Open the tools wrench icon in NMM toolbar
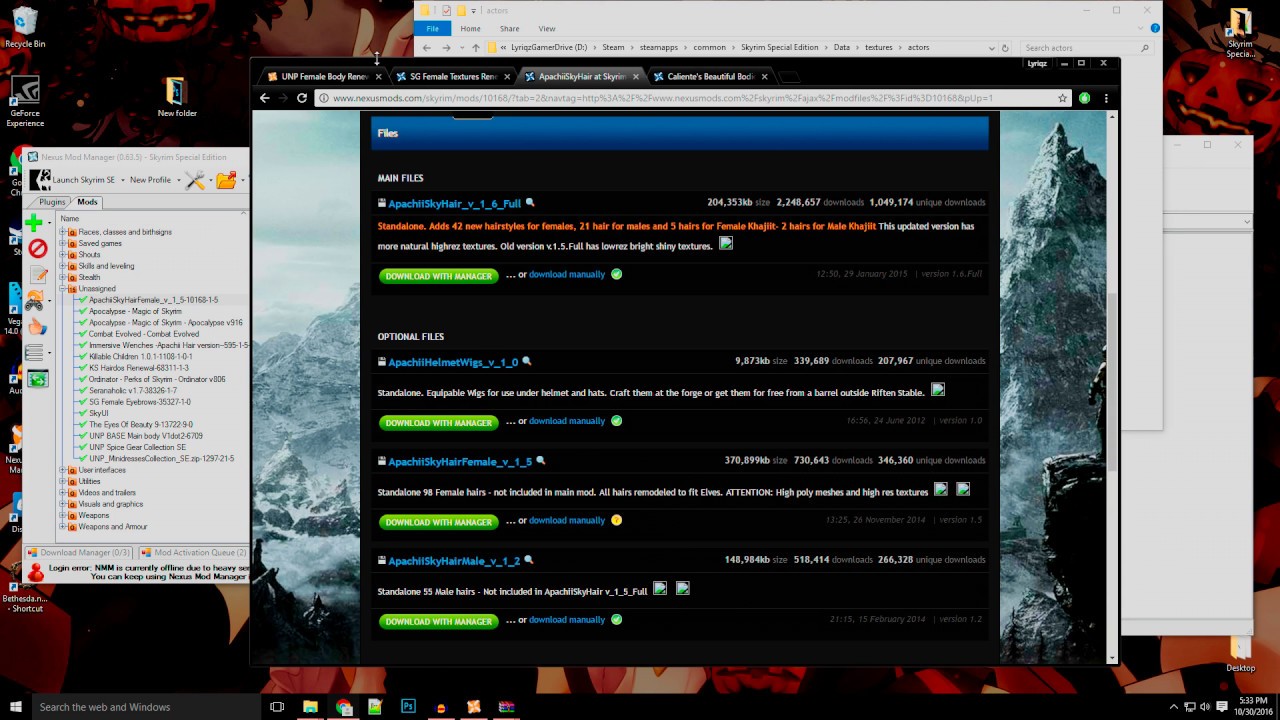Image resolution: width=1280 pixels, height=720 pixels. [x=195, y=180]
